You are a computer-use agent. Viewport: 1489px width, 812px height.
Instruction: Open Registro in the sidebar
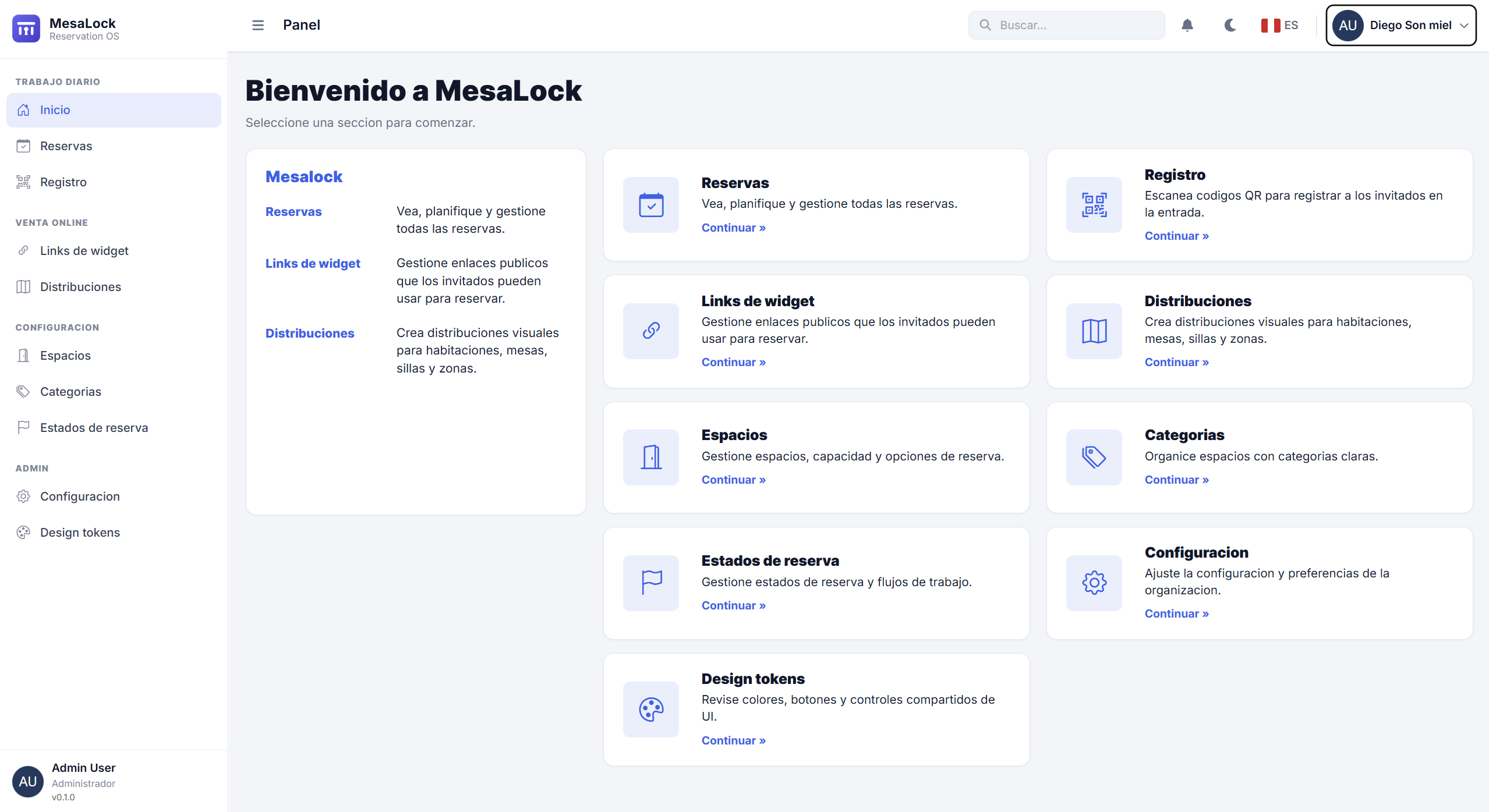pyautogui.click(x=114, y=182)
